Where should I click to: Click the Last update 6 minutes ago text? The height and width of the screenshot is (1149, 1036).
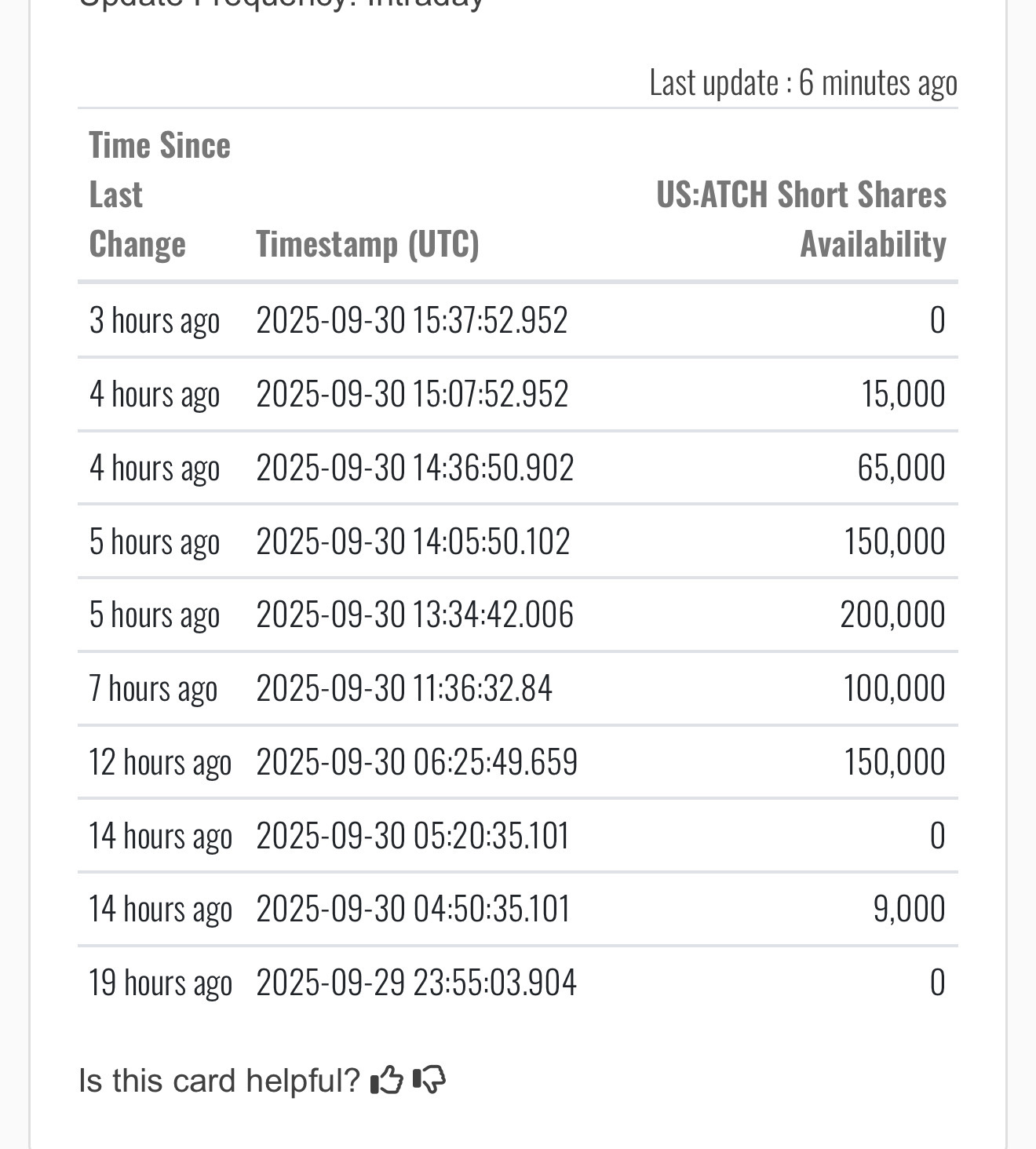[803, 82]
